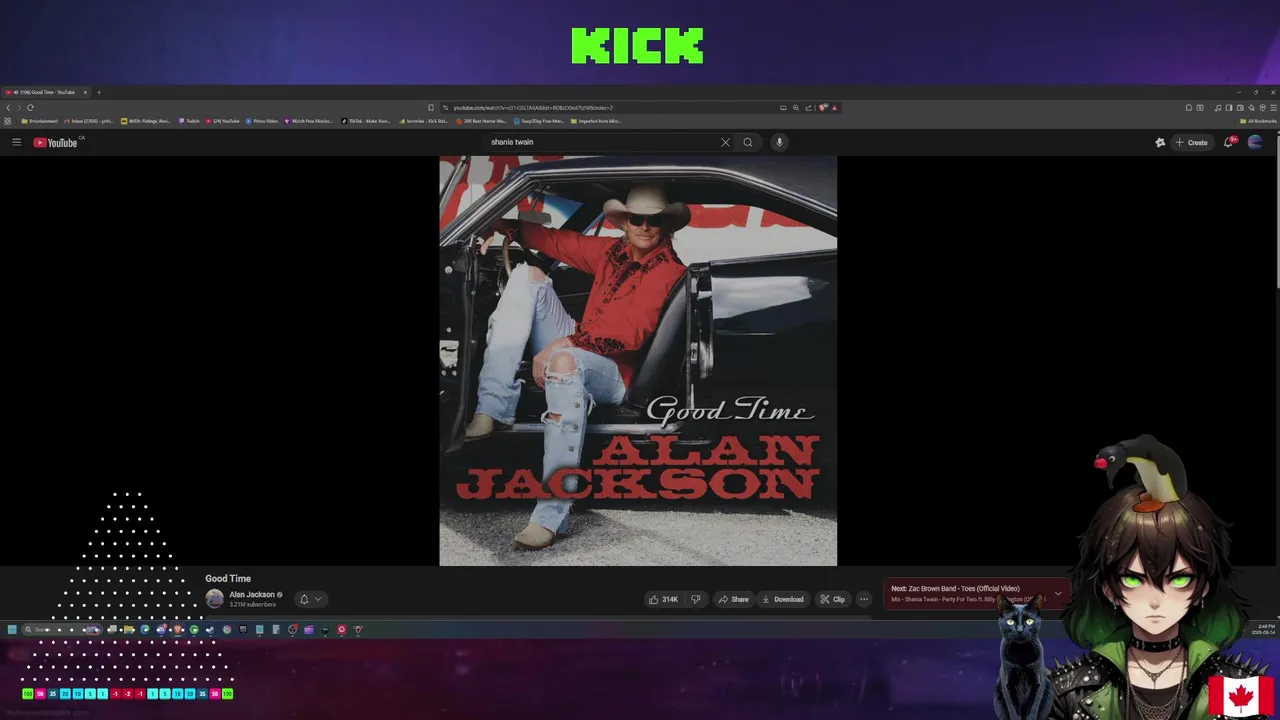Go to the YouTube home logo
Image resolution: width=1280 pixels, height=720 pixels.
click(x=55, y=142)
